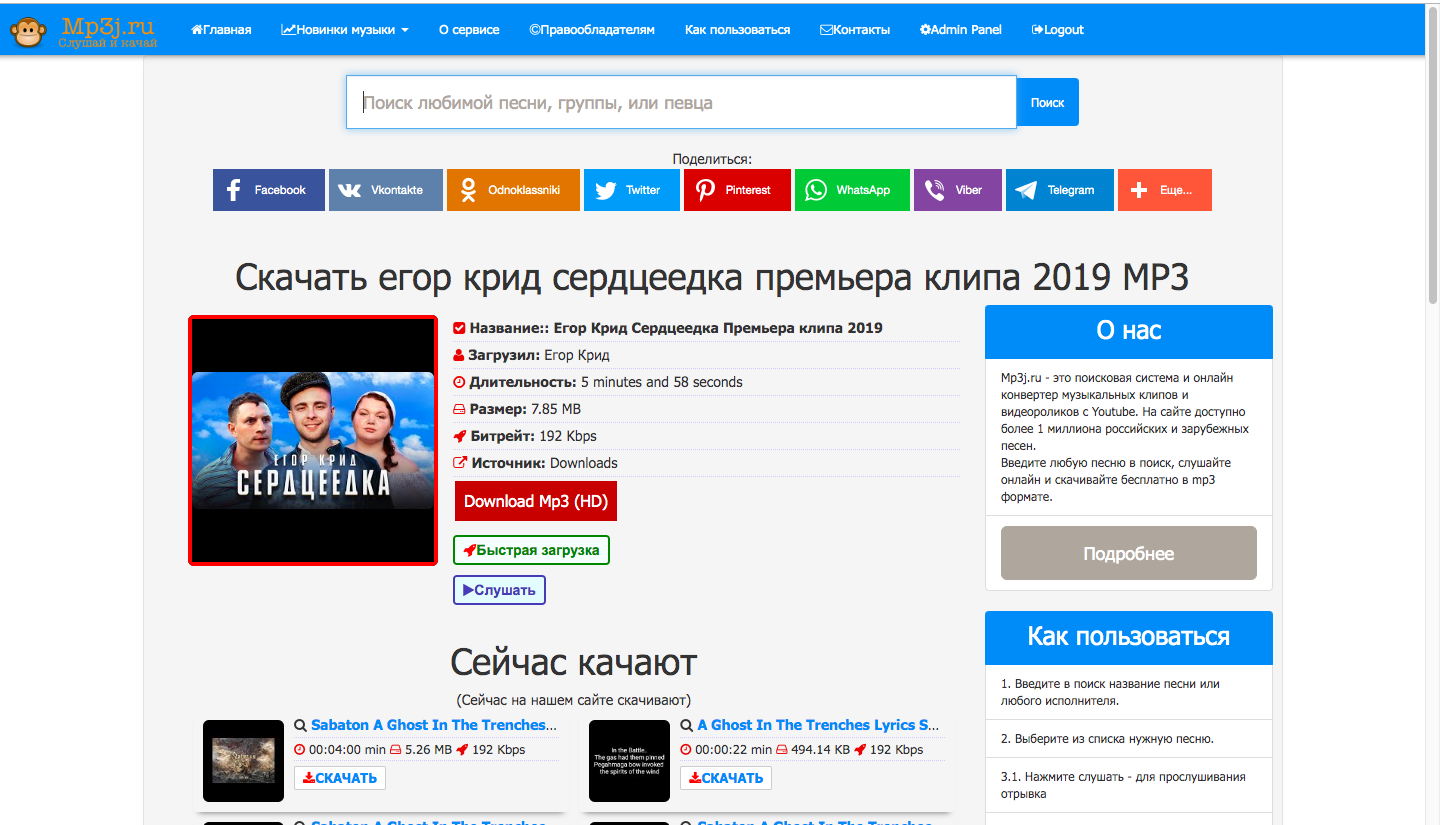The width and height of the screenshot is (1440, 825).
Task: Click the О нас sidebar header
Action: [x=1129, y=331]
